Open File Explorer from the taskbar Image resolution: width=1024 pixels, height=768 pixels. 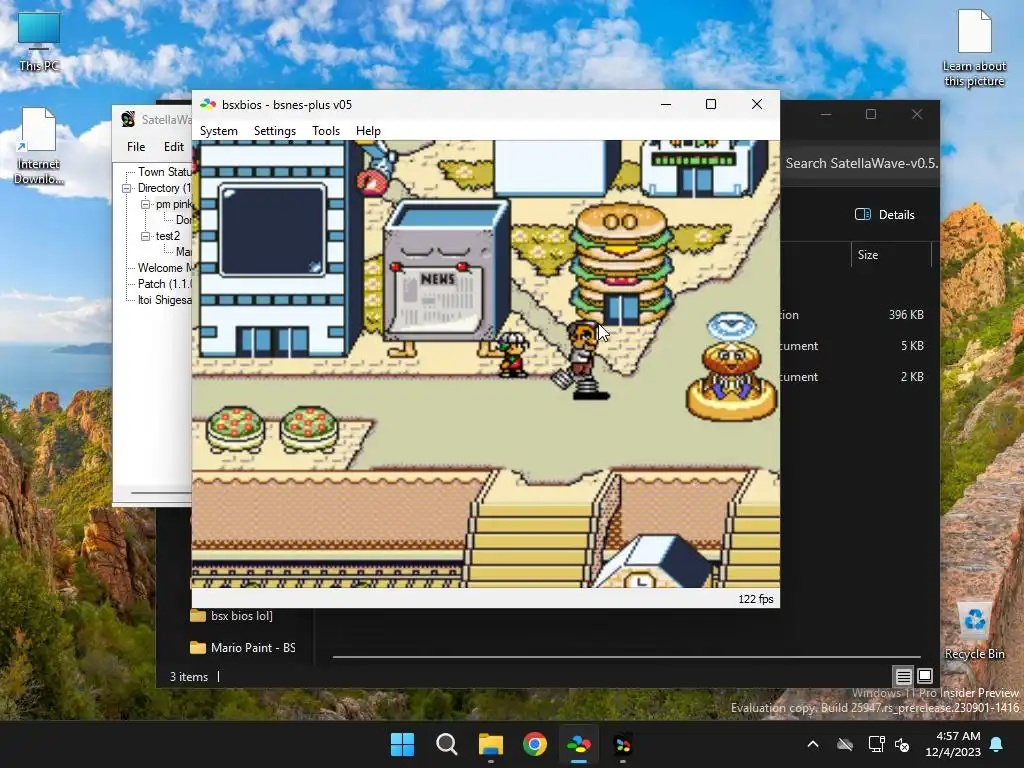[490, 744]
